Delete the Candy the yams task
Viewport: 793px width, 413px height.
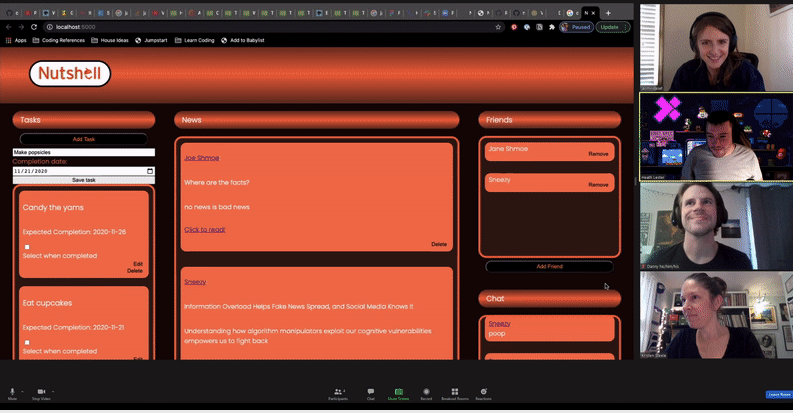pyautogui.click(x=135, y=271)
